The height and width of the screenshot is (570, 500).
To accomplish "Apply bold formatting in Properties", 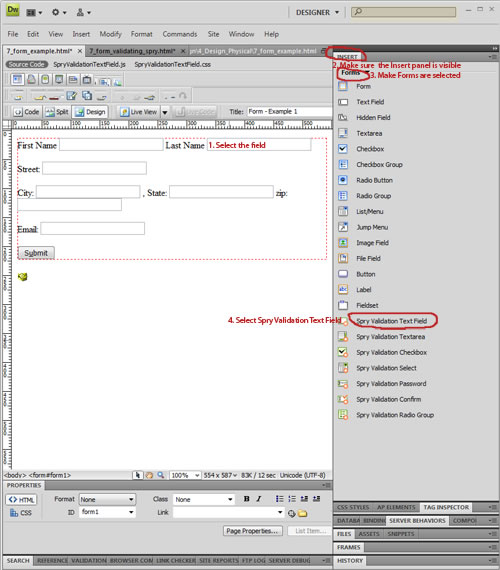I will pyautogui.click(x=247, y=499).
